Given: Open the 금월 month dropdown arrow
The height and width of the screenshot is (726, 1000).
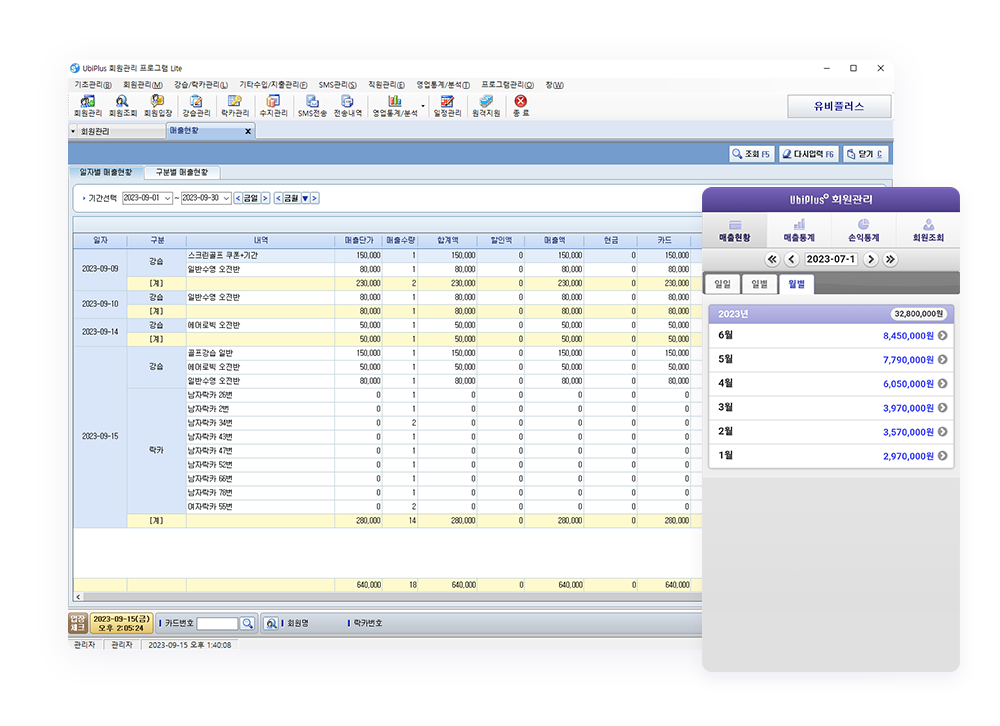Looking at the screenshot, I should 305,198.
